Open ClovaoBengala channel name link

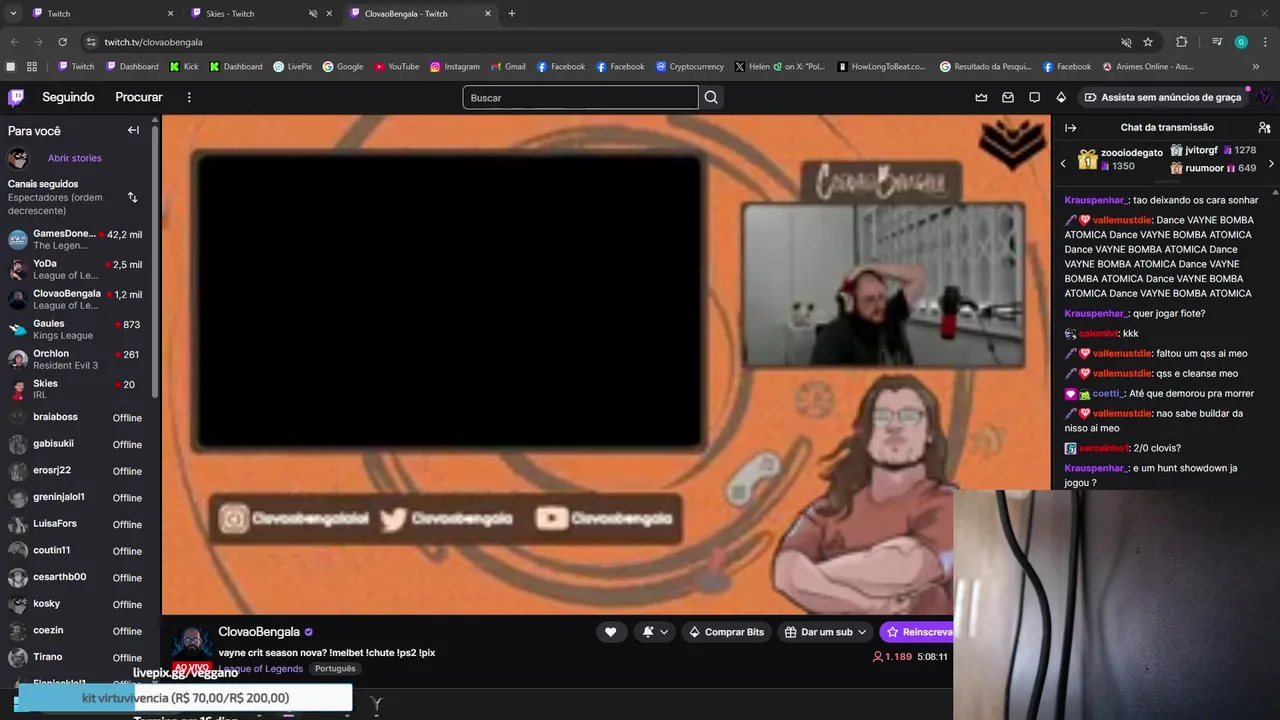[x=259, y=632]
